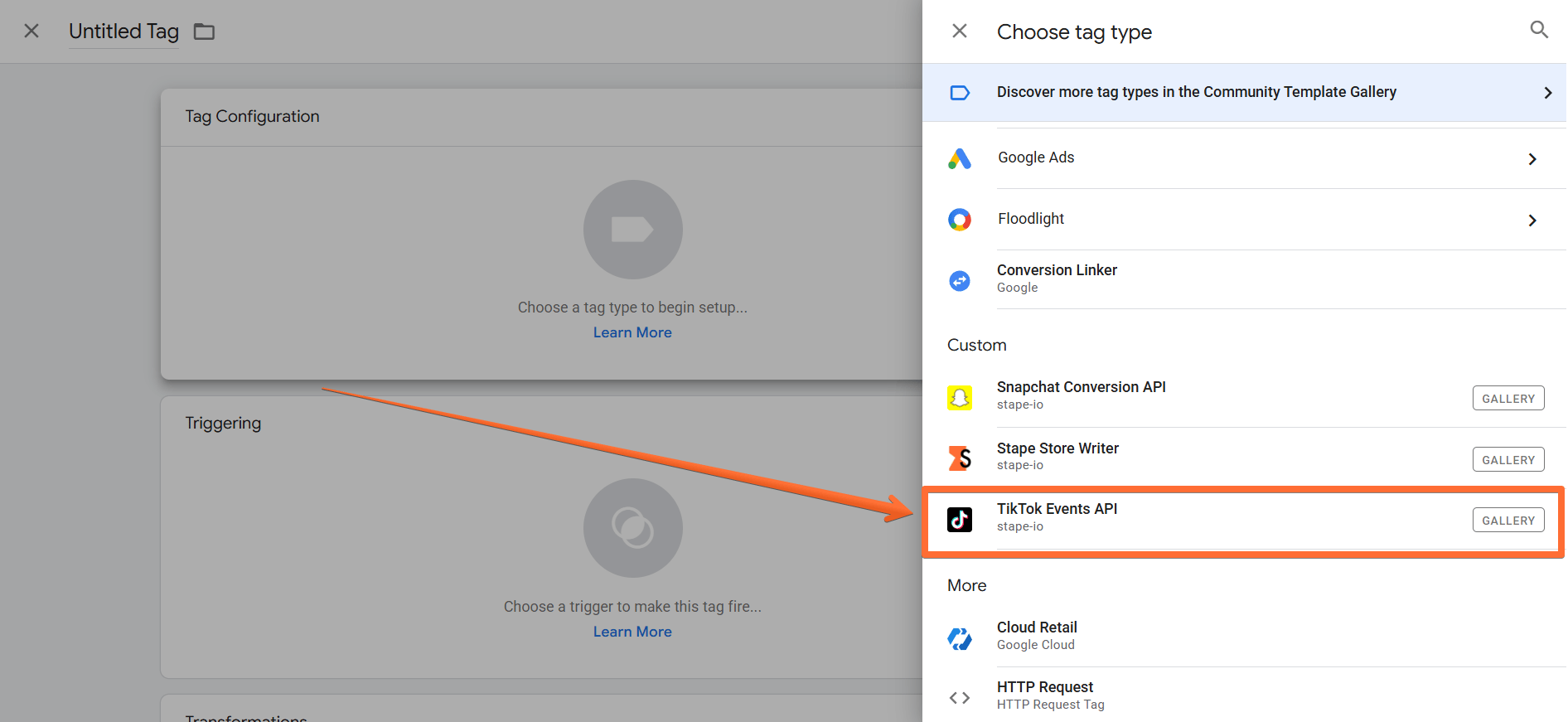Select the Google Ads label
This screenshot has width=1568, height=722.
pos(1036,157)
